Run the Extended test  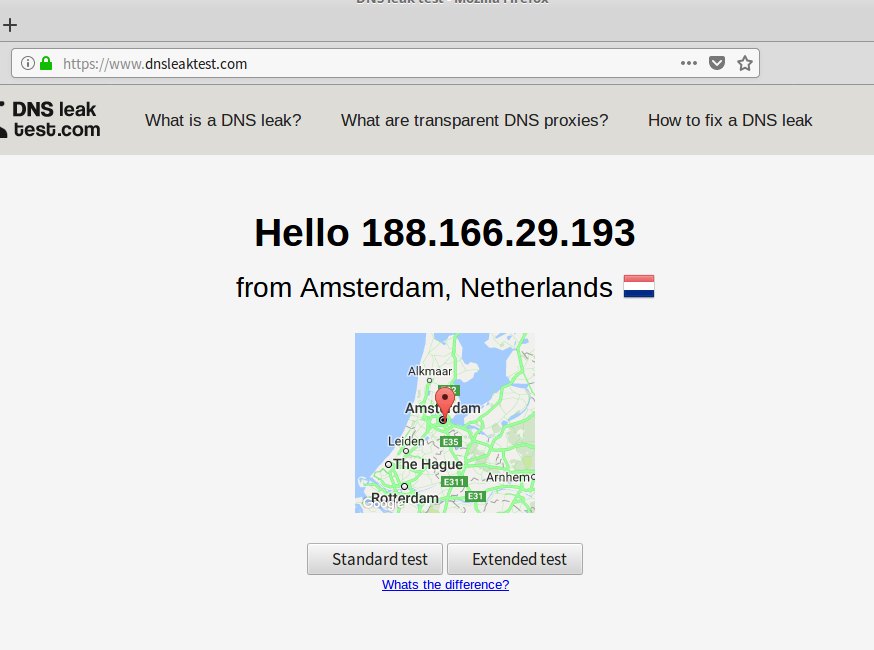click(515, 559)
